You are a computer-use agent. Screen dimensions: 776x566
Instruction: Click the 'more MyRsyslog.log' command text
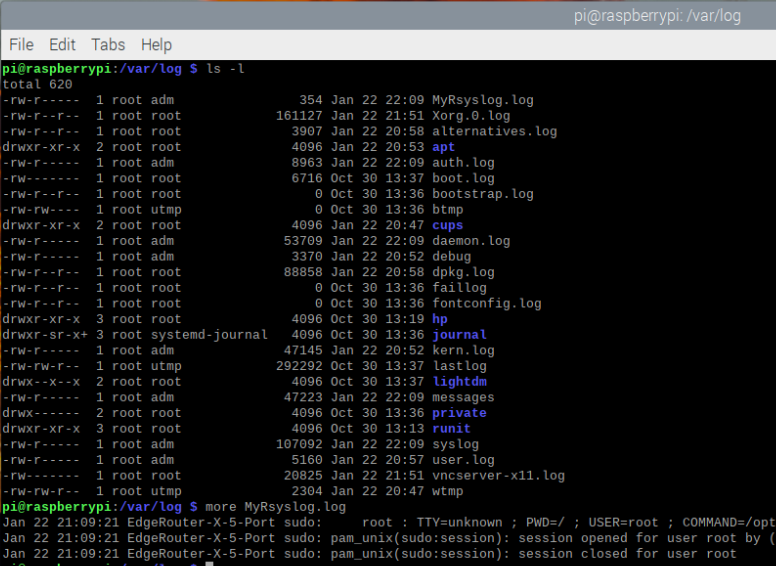click(x=275, y=507)
